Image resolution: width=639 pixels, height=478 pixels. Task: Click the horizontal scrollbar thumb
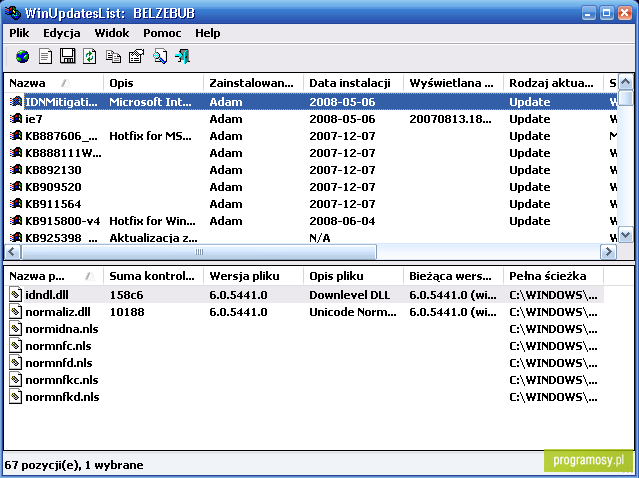click(199, 251)
